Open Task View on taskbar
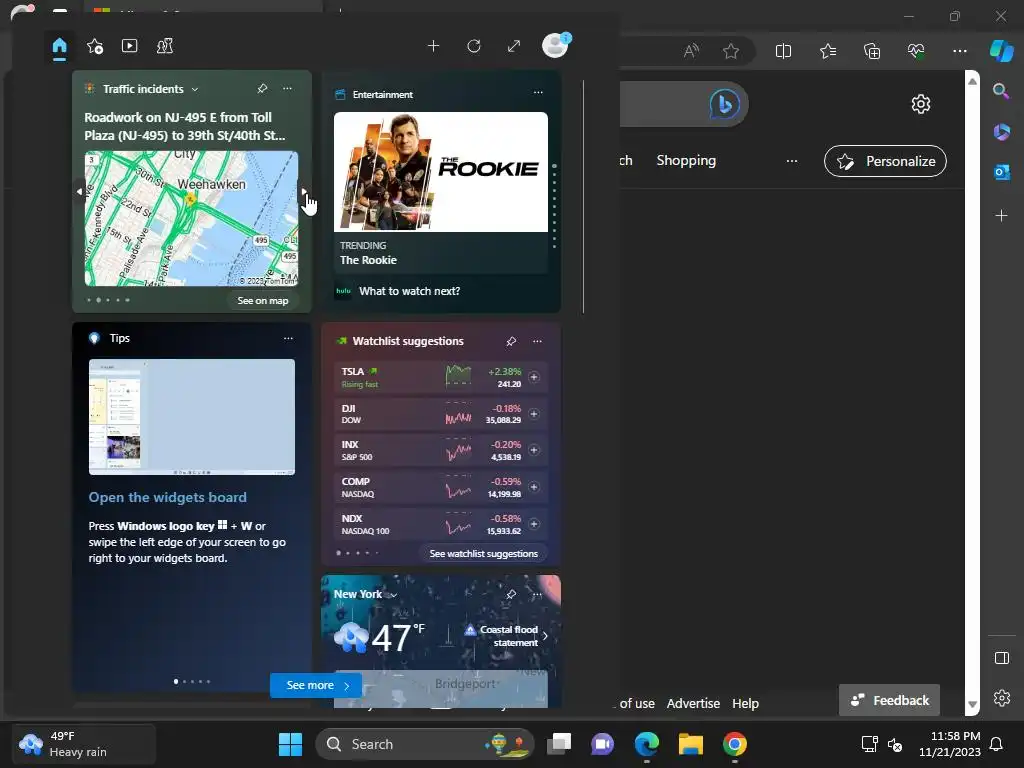1024x768 pixels. 558,744
